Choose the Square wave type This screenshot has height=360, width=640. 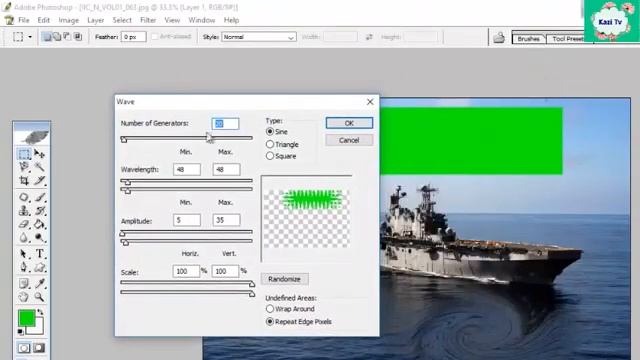(x=270, y=156)
